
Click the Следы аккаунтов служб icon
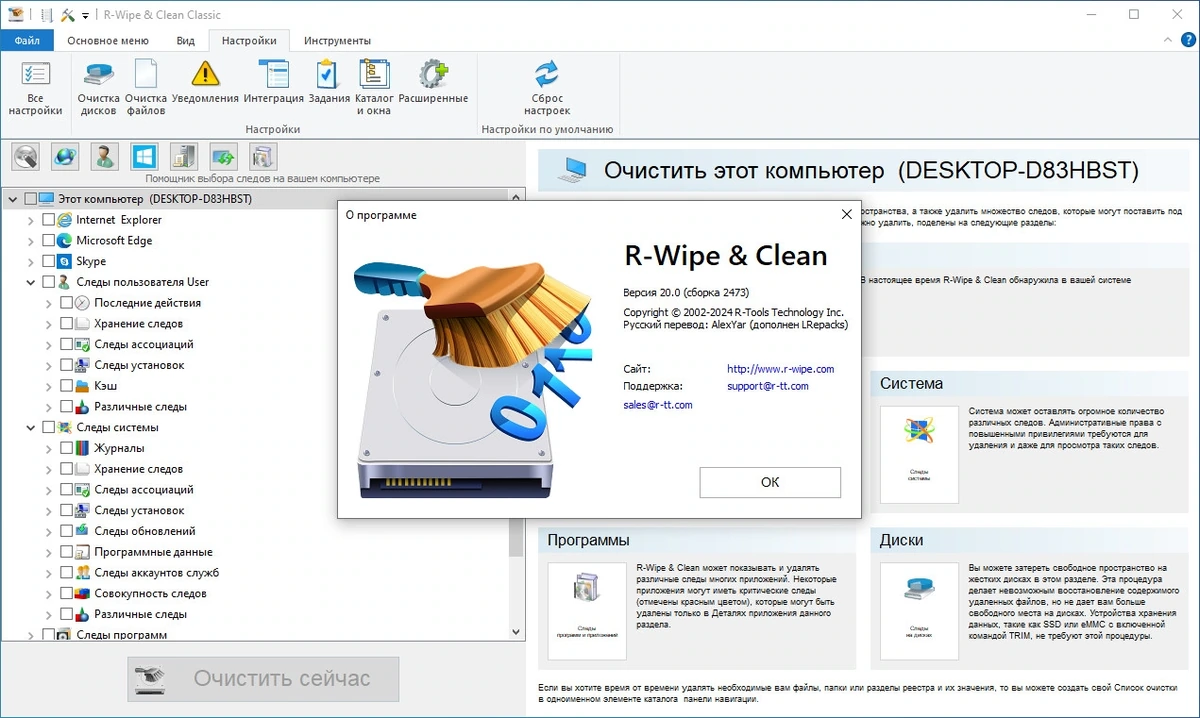[84, 573]
